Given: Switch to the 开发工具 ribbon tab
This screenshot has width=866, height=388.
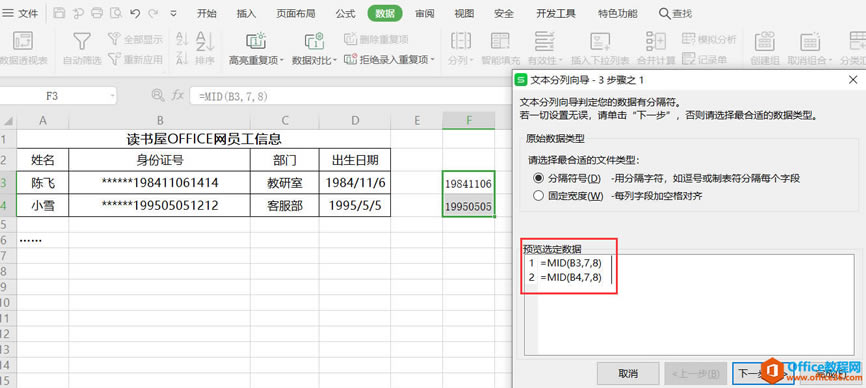Looking at the screenshot, I should (556, 14).
